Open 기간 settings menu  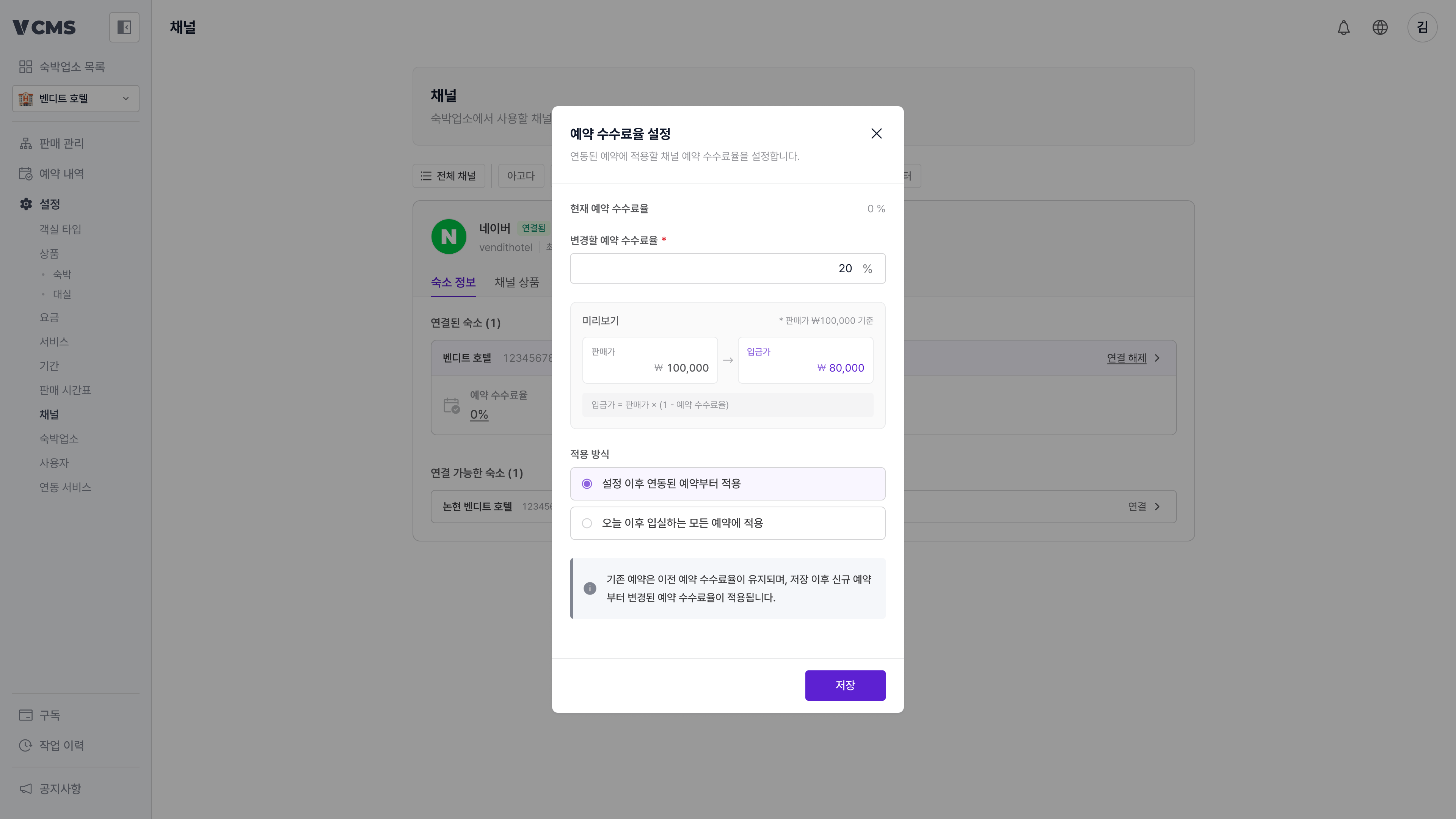[49, 366]
